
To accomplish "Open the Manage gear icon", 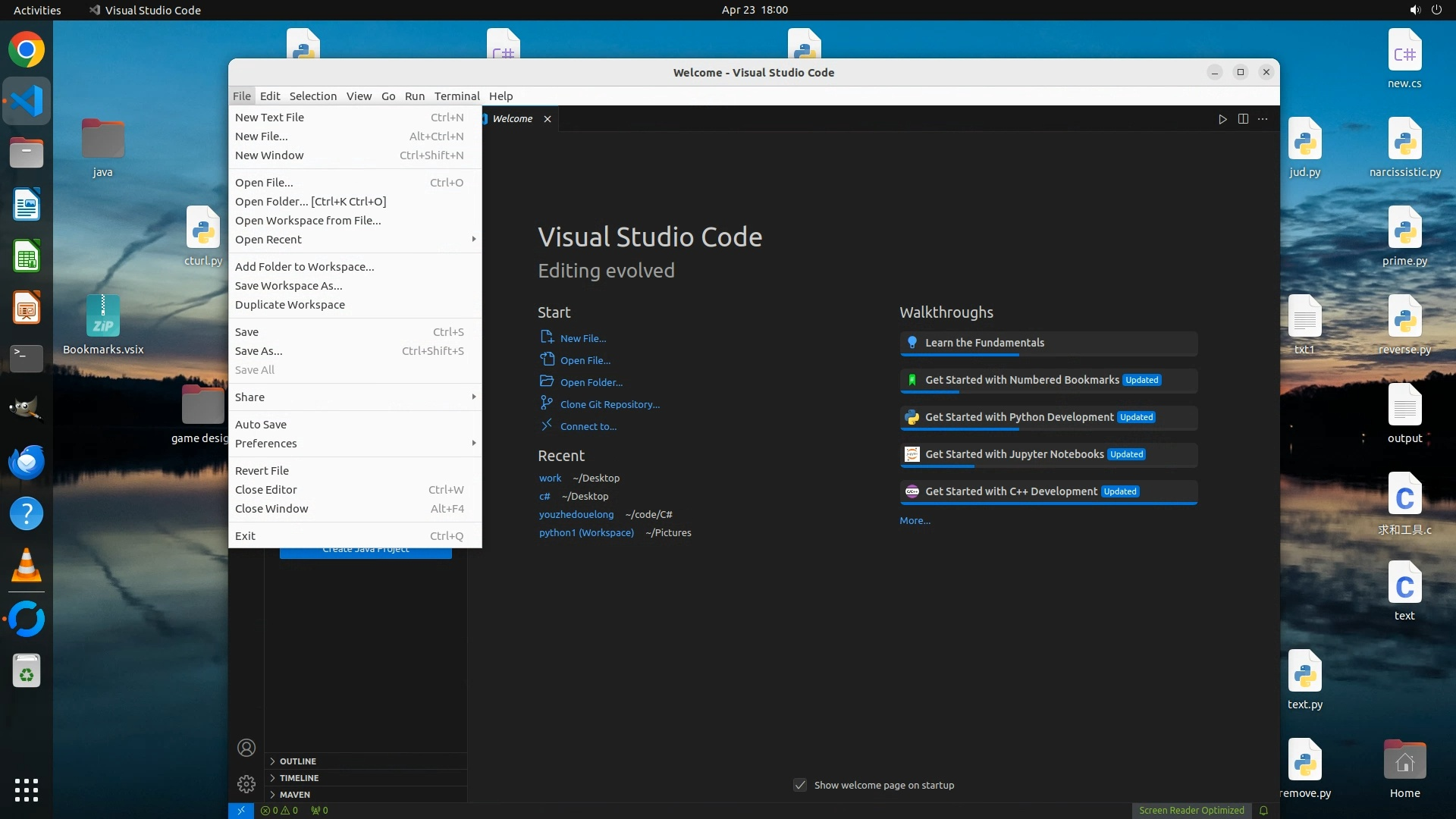I will click(246, 783).
